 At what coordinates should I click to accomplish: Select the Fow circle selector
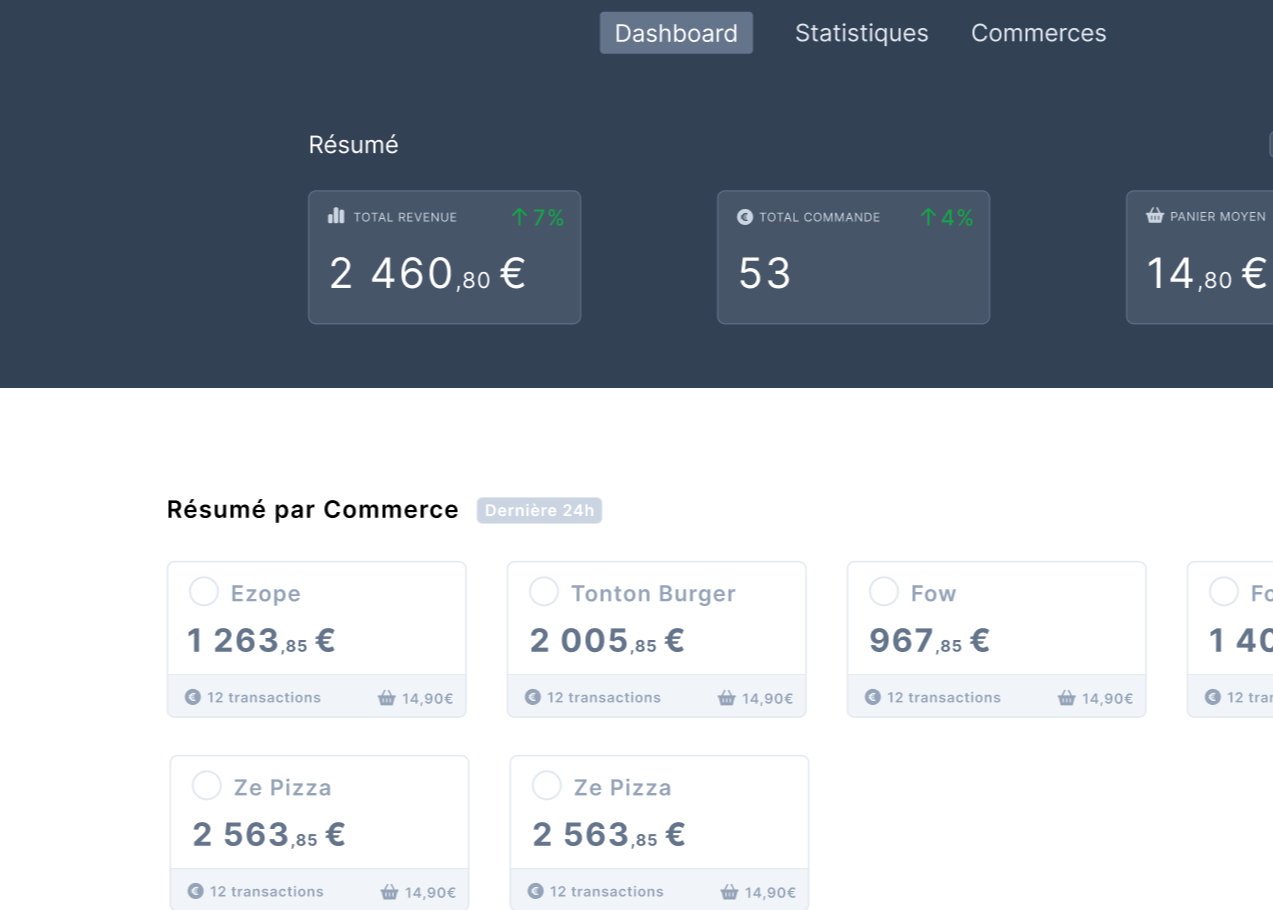point(884,592)
